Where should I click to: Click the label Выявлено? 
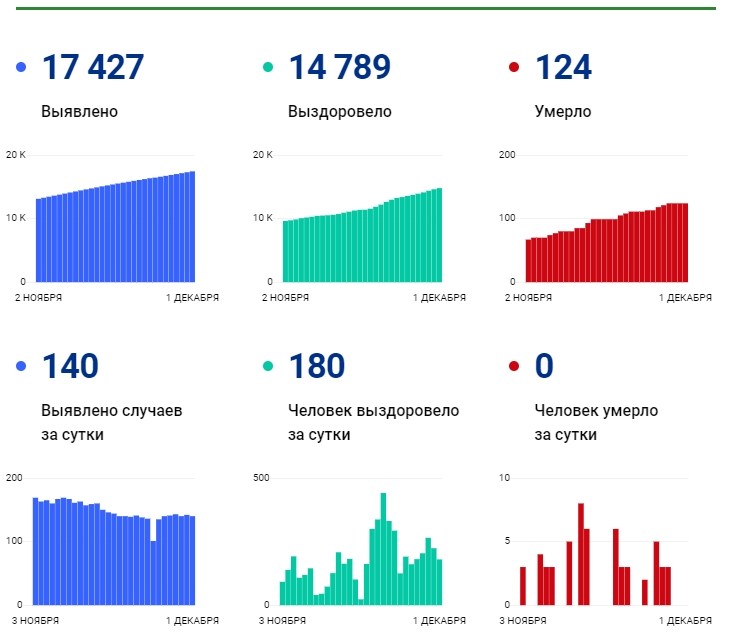coord(80,112)
